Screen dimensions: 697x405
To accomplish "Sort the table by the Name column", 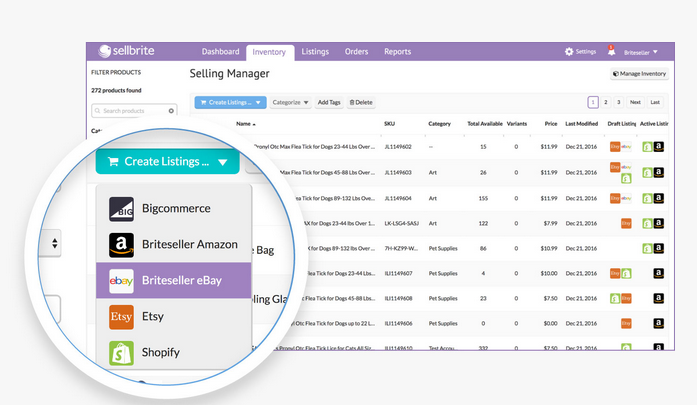I will (245, 124).
